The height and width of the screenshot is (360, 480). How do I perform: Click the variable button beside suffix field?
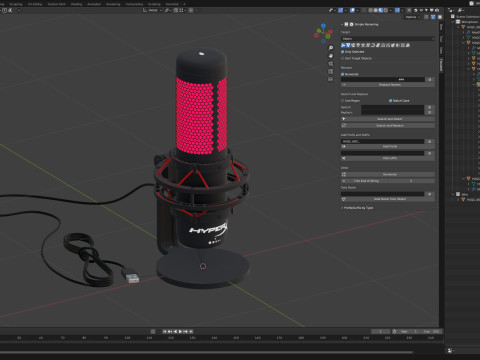pyautogui.click(x=430, y=153)
